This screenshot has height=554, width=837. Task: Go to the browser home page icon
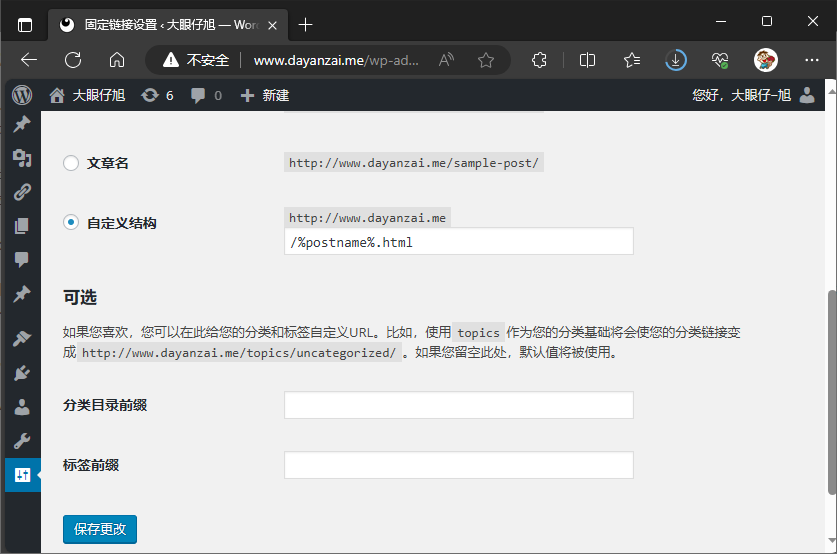click(116, 60)
